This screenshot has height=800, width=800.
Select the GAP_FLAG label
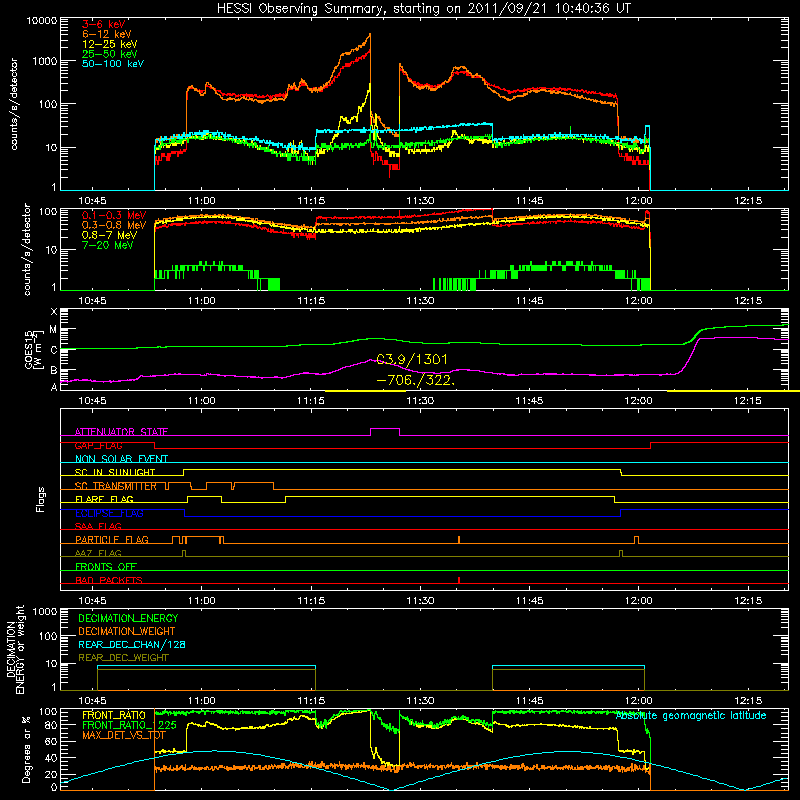(x=98, y=445)
